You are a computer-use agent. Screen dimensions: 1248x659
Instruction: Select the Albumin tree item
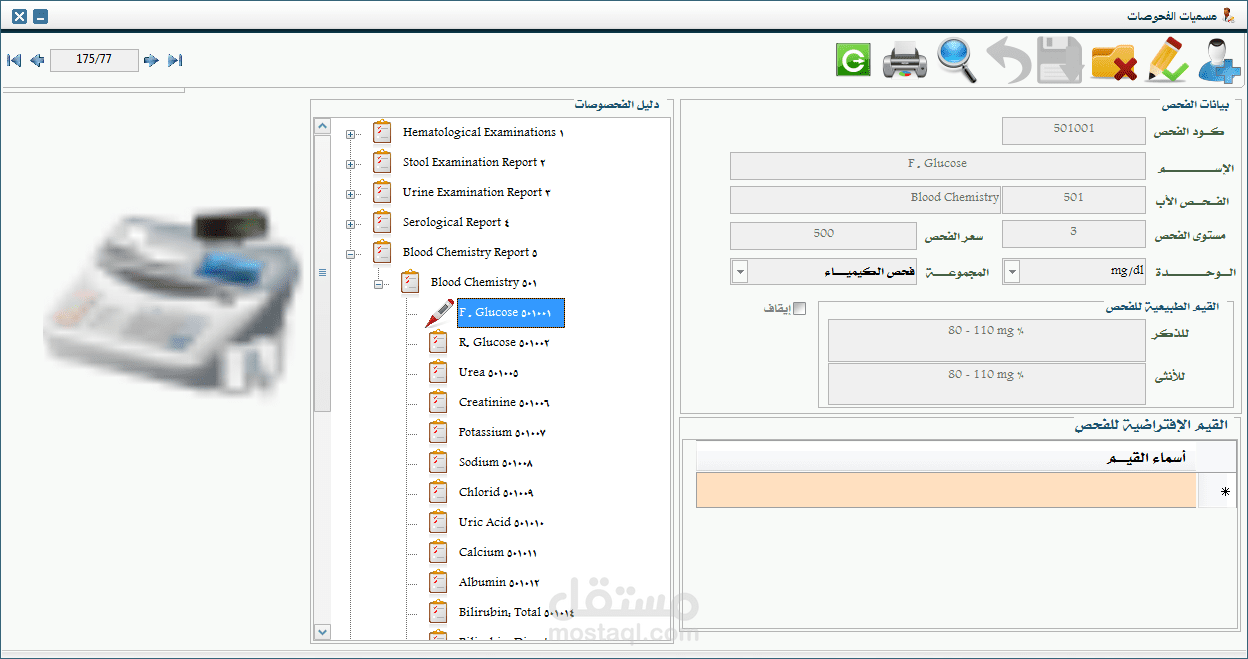pos(499,582)
